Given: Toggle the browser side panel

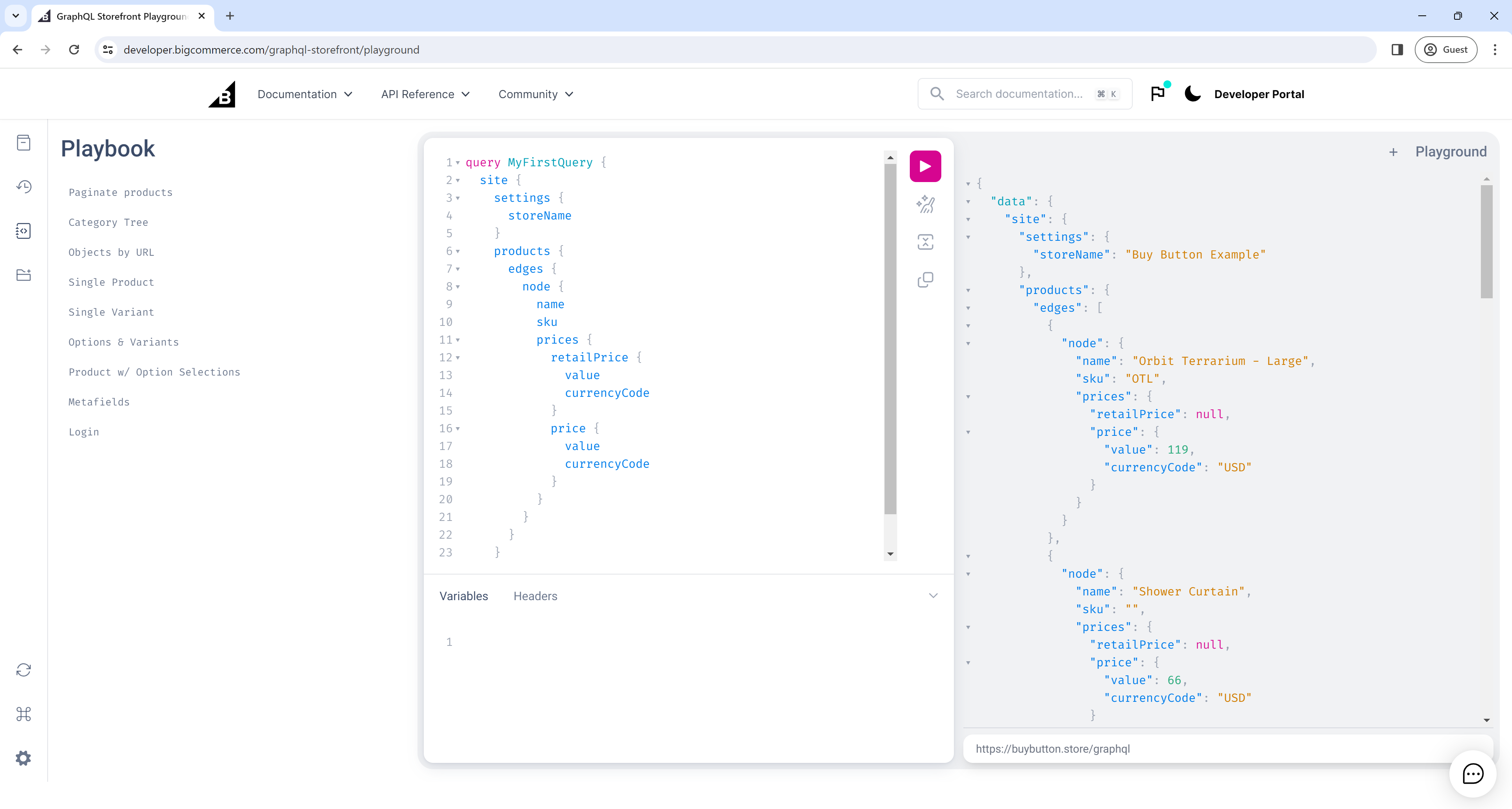Looking at the screenshot, I should [1397, 49].
